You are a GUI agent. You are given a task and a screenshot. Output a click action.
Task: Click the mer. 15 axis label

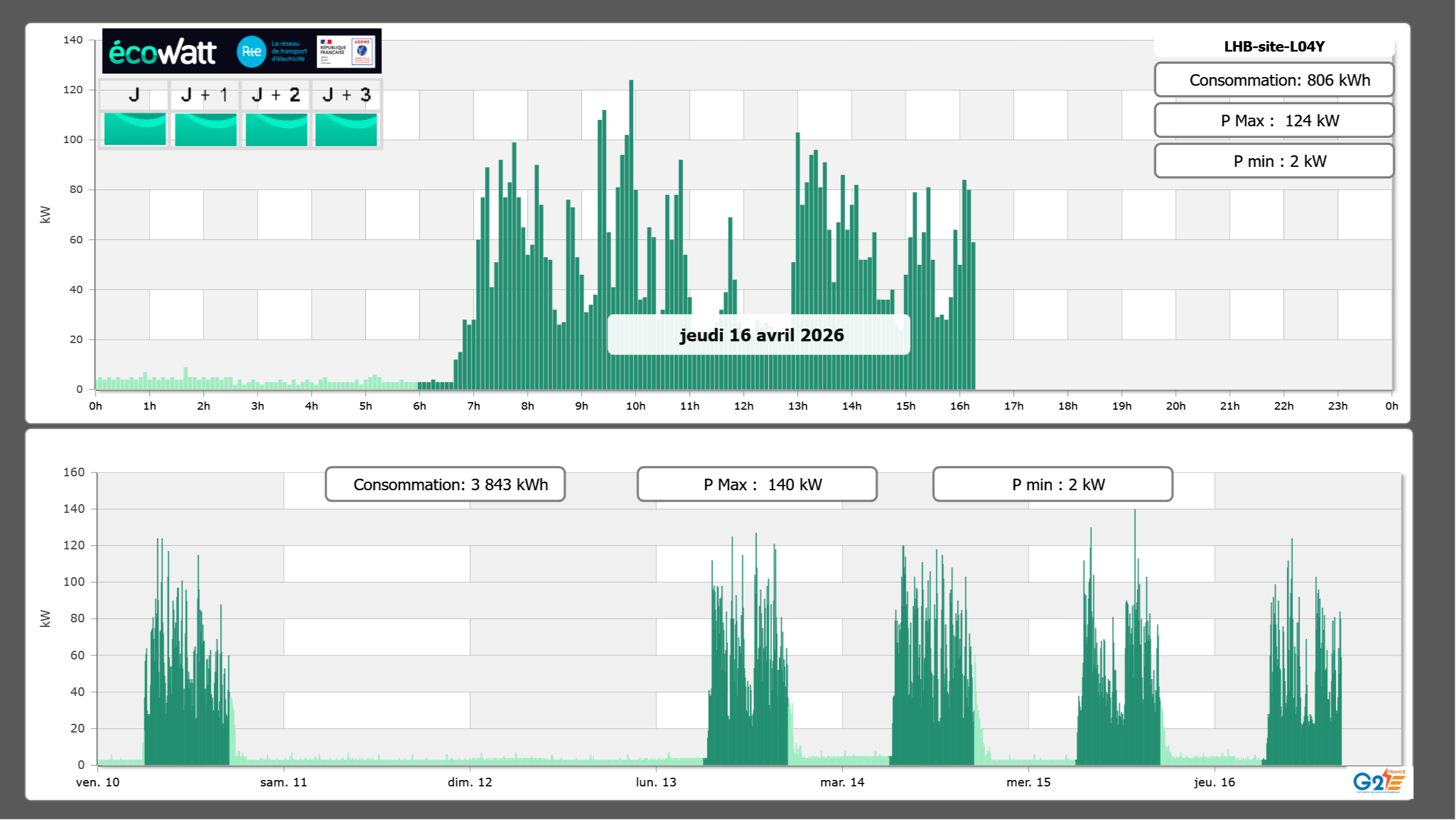point(1028,782)
